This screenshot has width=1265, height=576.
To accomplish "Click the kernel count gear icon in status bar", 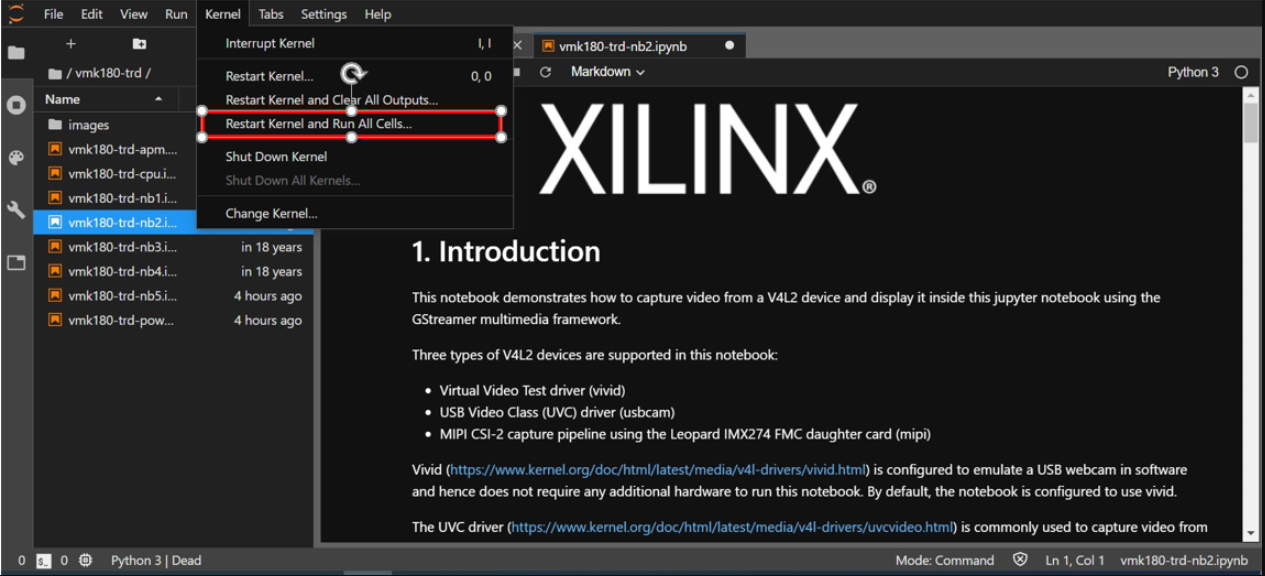I will (x=85, y=561).
